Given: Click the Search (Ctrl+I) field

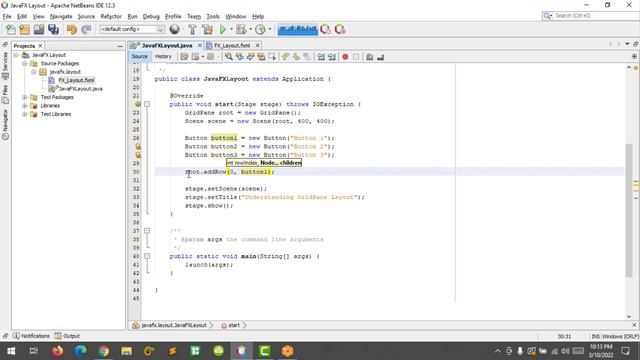Looking at the screenshot, I should click(x=590, y=16).
